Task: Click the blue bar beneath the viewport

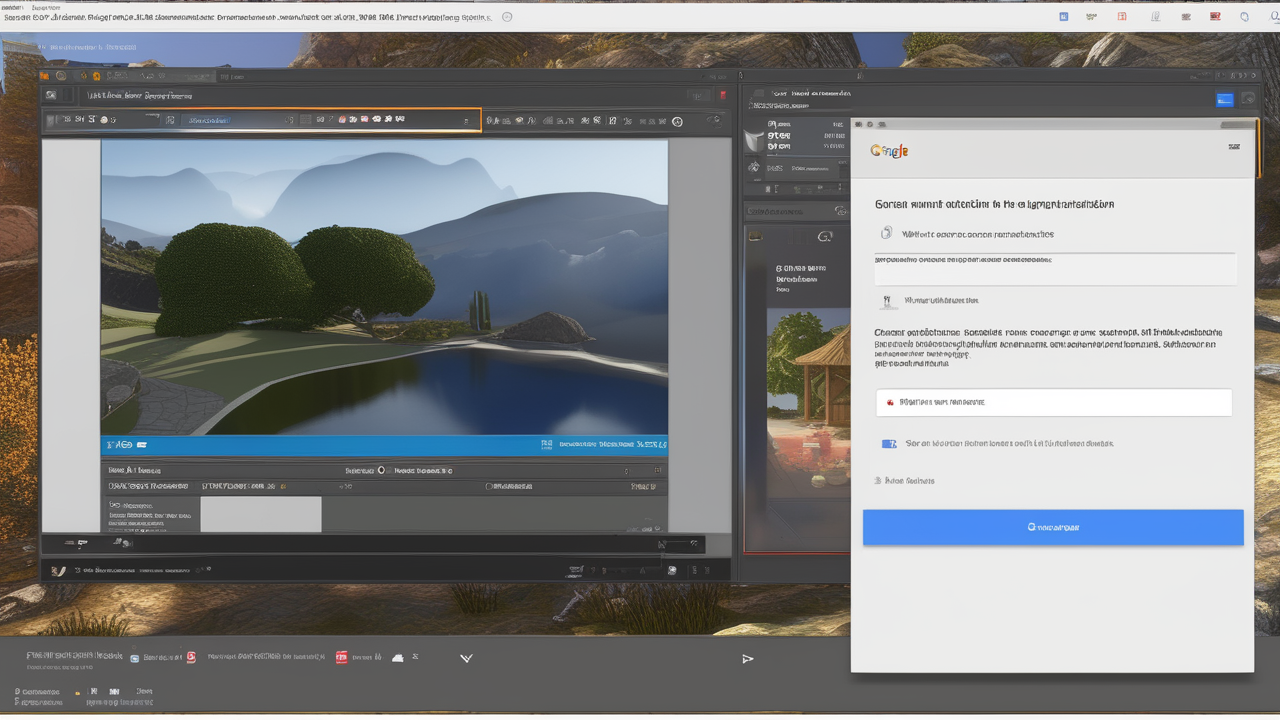Action: coord(384,445)
